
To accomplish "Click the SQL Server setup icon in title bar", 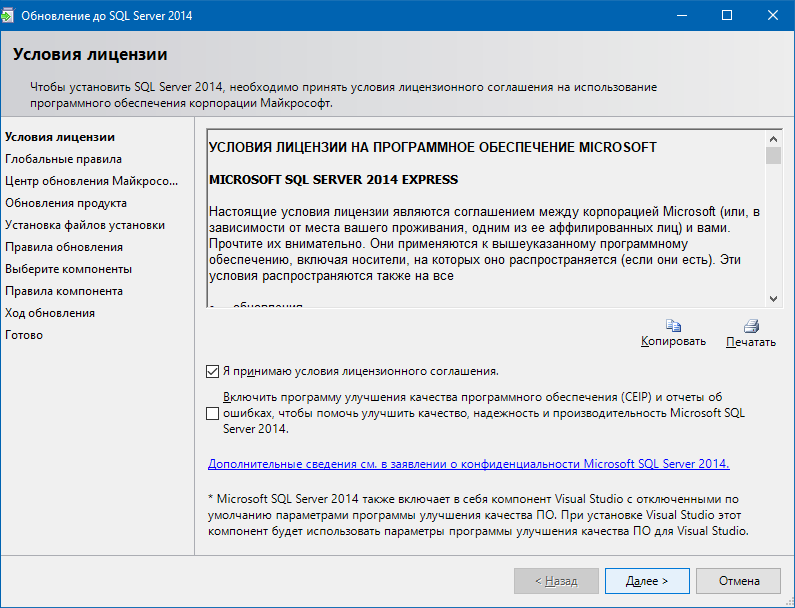I will [8, 16].
